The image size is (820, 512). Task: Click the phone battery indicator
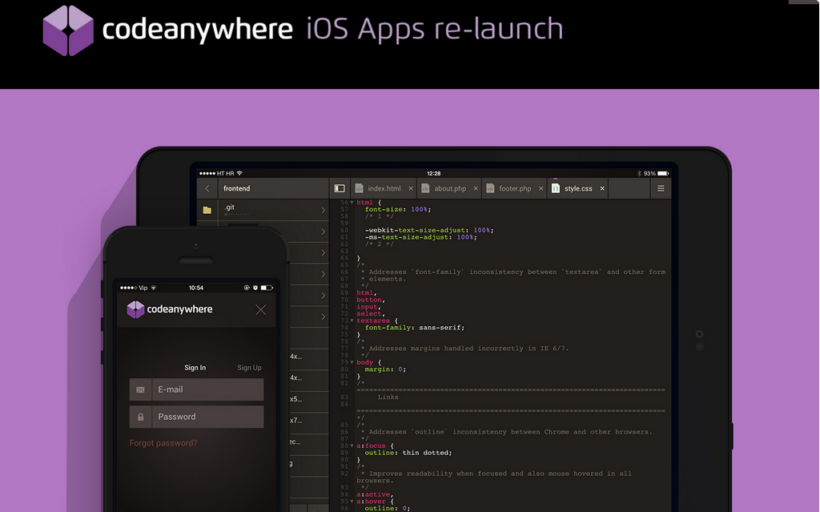[267, 288]
